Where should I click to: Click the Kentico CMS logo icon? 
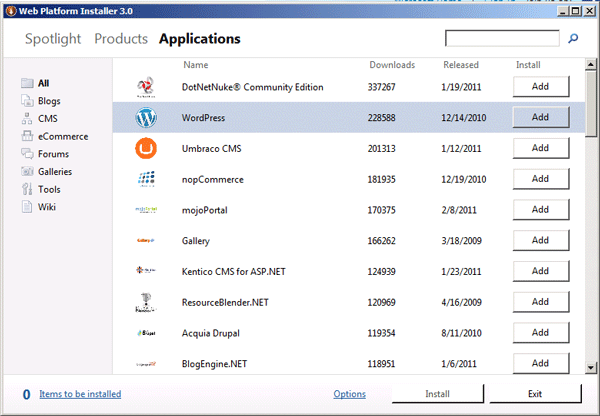coord(146,271)
